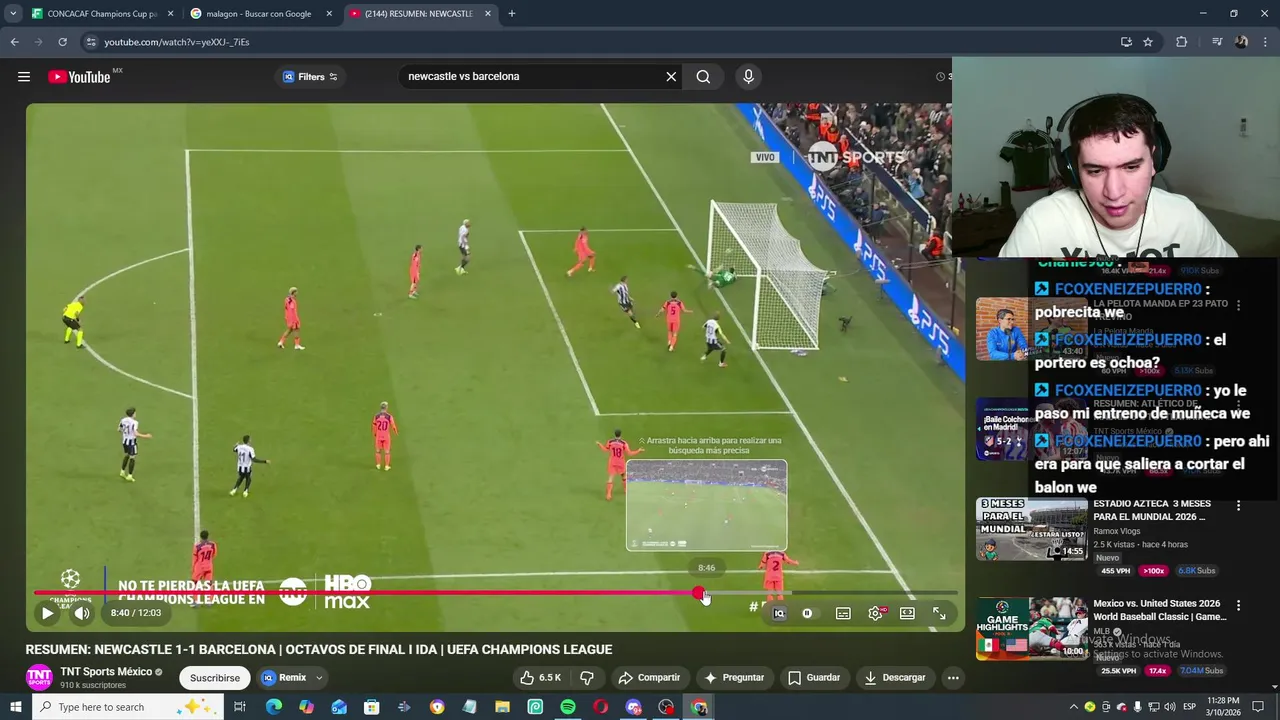This screenshot has height=720, width=1280.
Task: Open Opera browser from the taskbar
Action: click(x=601, y=707)
